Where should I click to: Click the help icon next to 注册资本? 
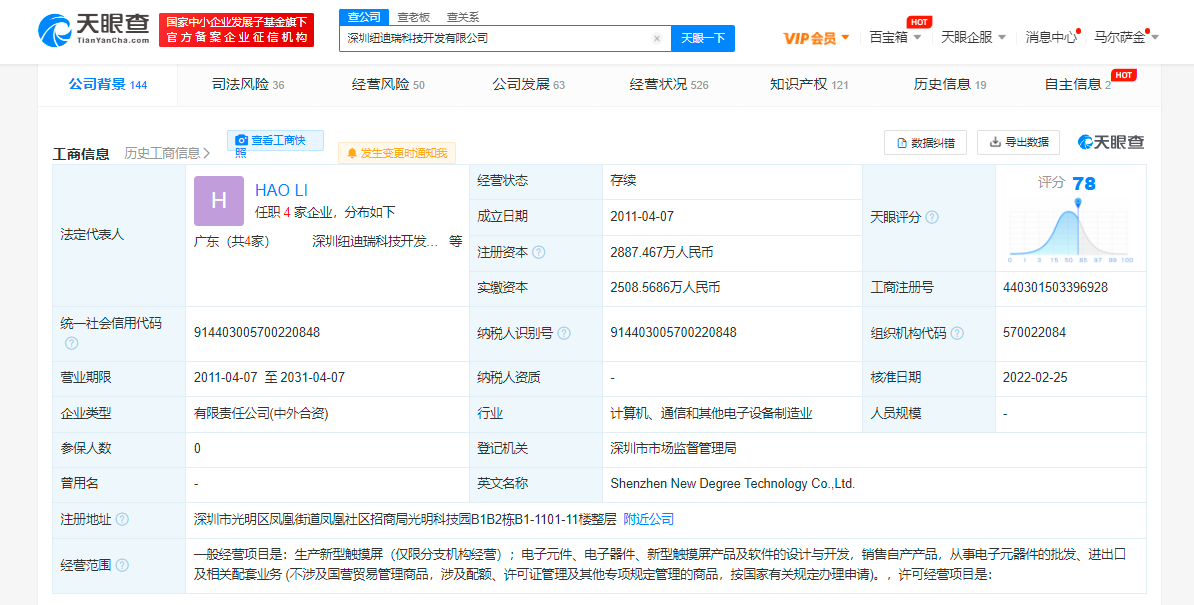pos(539,252)
